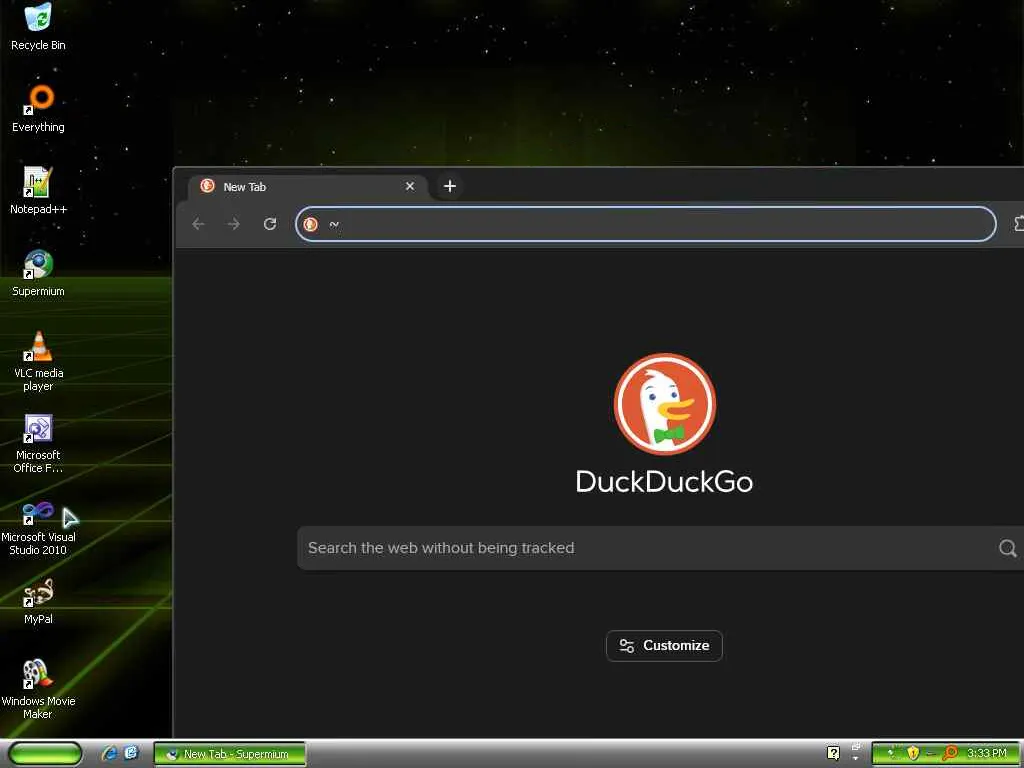
Task: Click the DuckDuckGo icon in the address bar
Action: [311, 224]
